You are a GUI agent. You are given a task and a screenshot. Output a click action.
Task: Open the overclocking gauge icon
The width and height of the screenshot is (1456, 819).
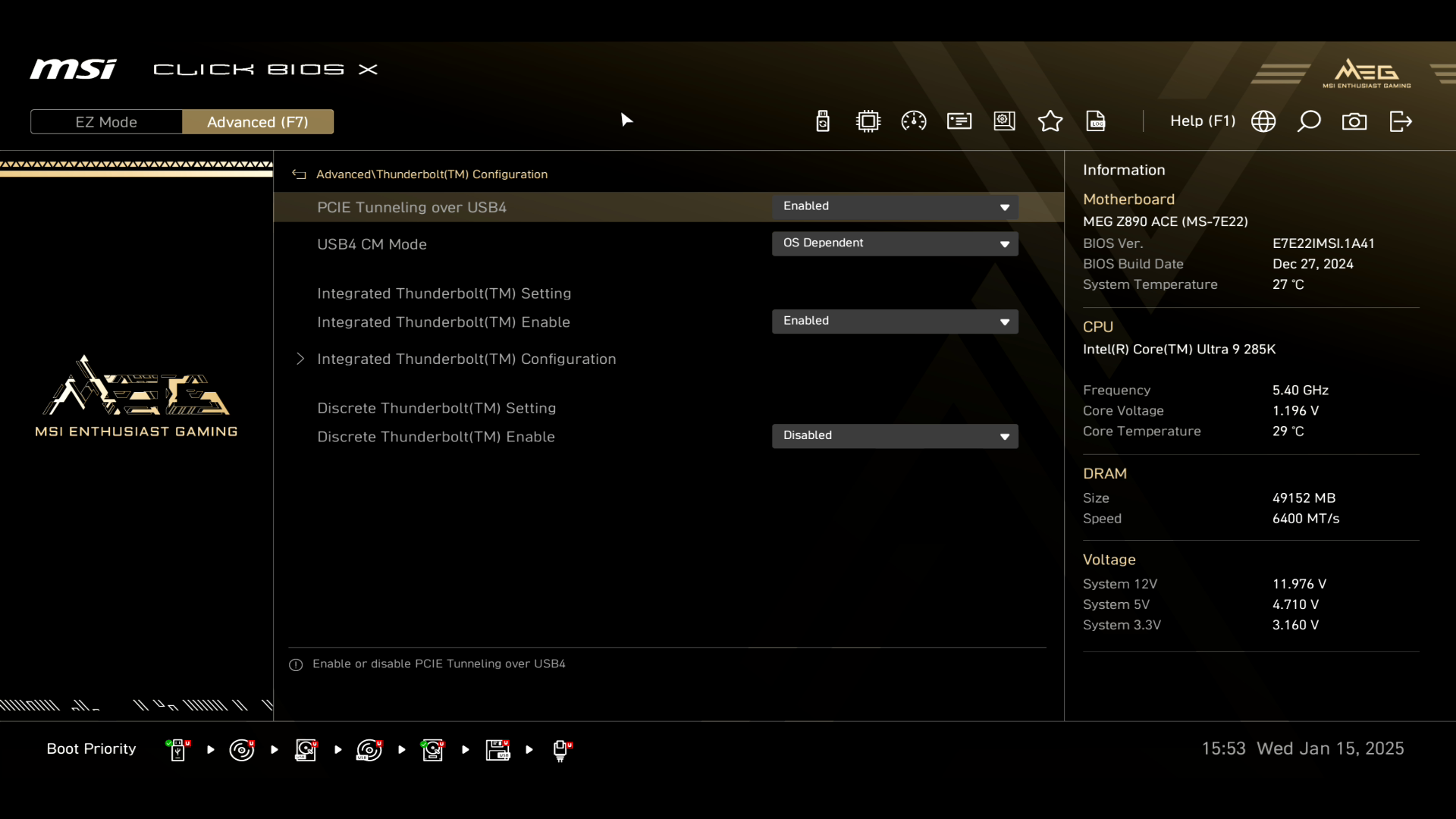point(914,121)
